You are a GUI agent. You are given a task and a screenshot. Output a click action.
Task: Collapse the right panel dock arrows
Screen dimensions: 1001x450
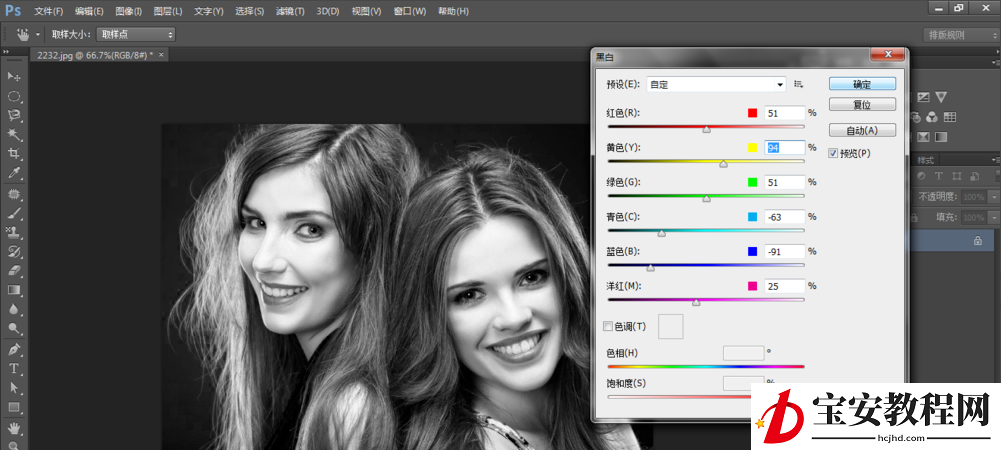(996, 52)
